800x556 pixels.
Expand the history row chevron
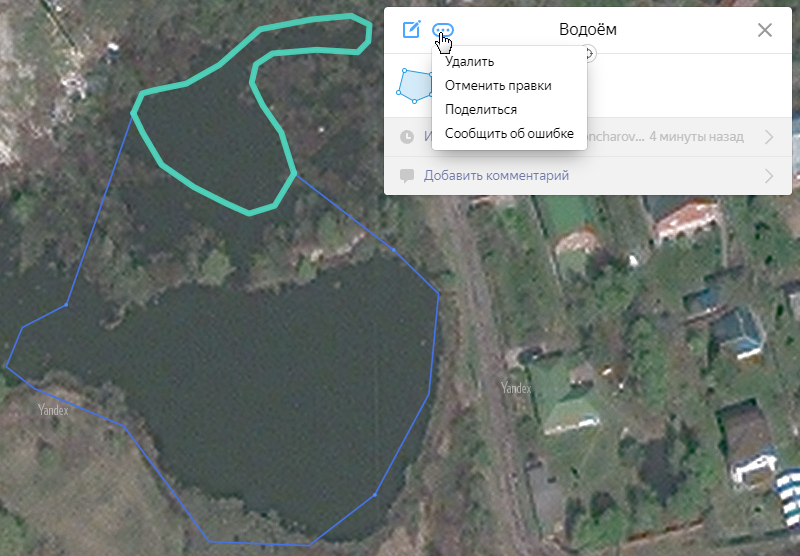(769, 137)
